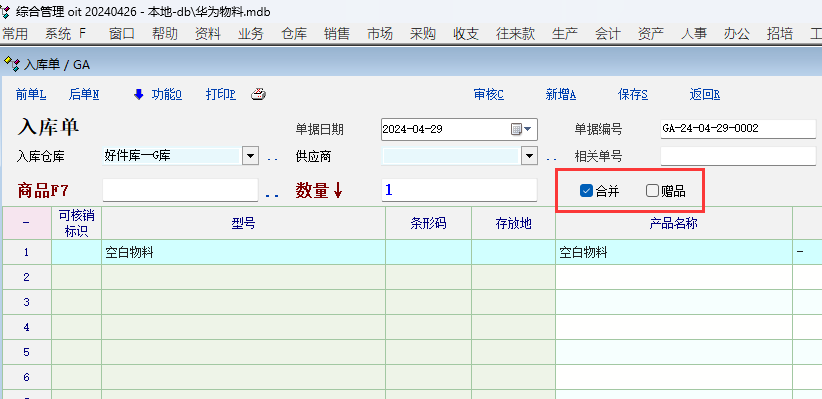Click the 功能O link
The width and height of the screenshot is (822, 399).
167,94
